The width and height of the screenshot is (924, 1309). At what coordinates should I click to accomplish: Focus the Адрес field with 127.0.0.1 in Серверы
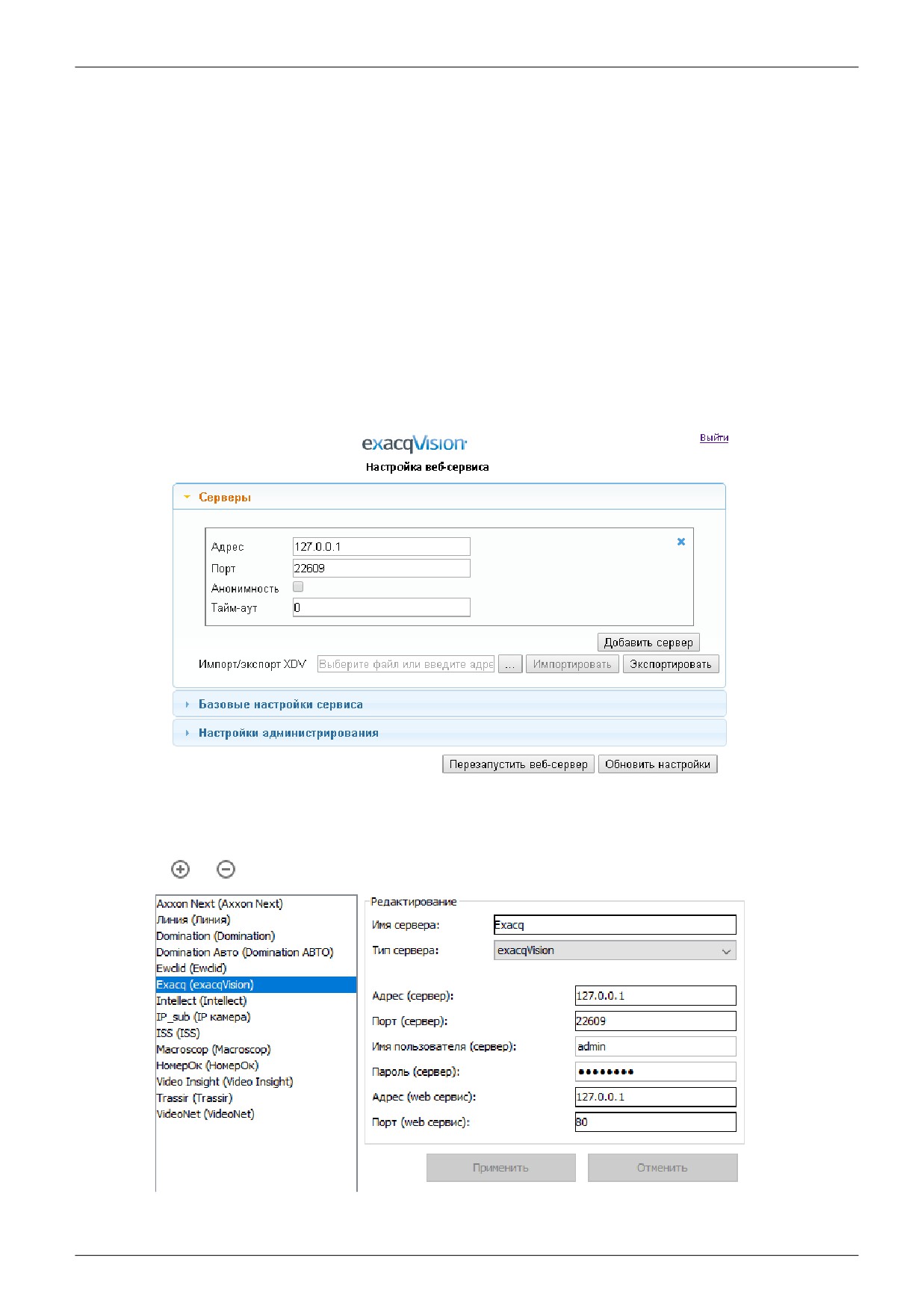coord(382,547)
